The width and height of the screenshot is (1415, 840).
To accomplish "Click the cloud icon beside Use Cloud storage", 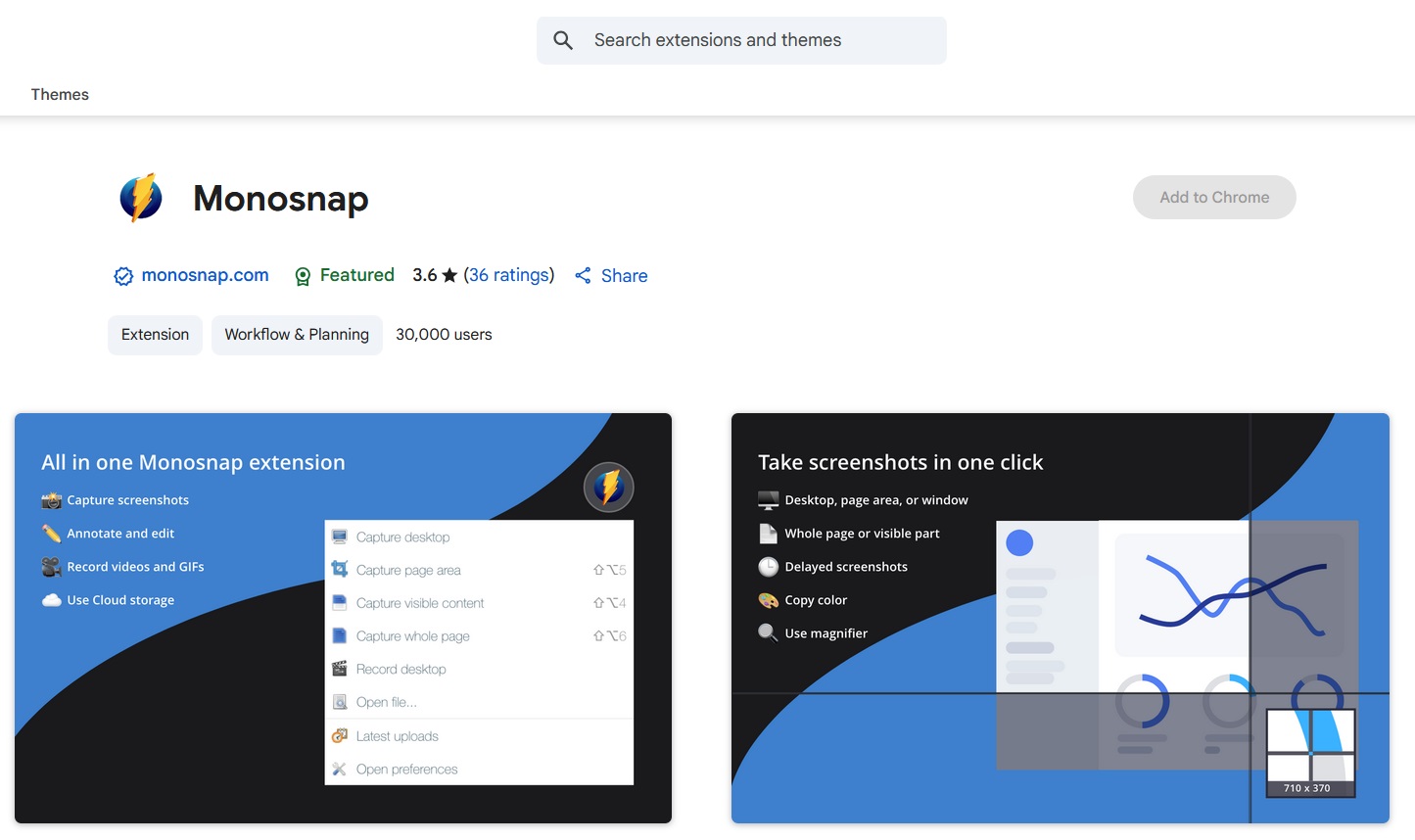I will pyautogui.click(x=51, y=600).
